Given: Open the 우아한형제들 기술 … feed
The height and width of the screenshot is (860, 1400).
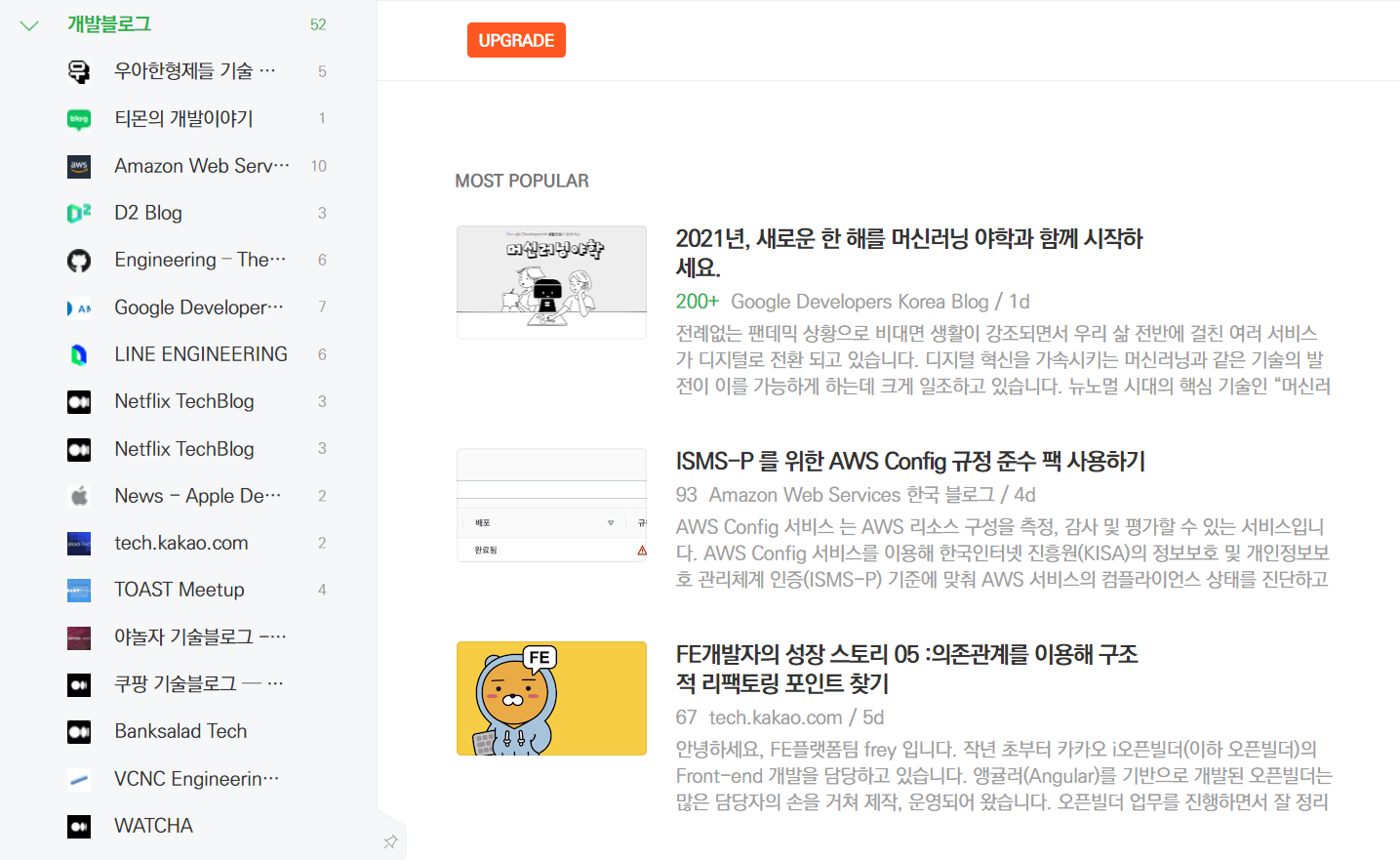Looking at the screenshot, I should tap(195, 71).
